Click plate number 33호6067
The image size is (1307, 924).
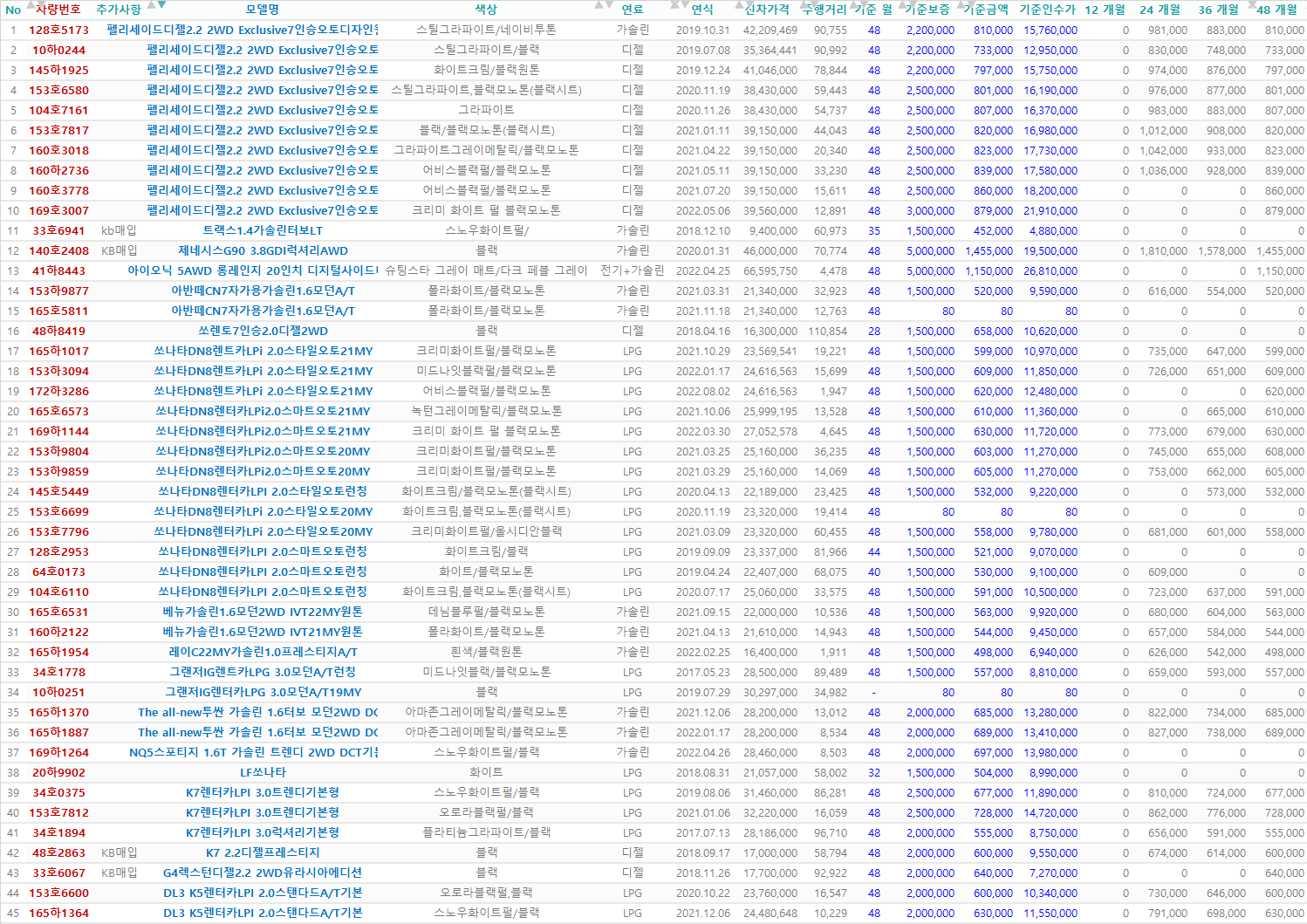pyautogui.click(x=58, y=873)
